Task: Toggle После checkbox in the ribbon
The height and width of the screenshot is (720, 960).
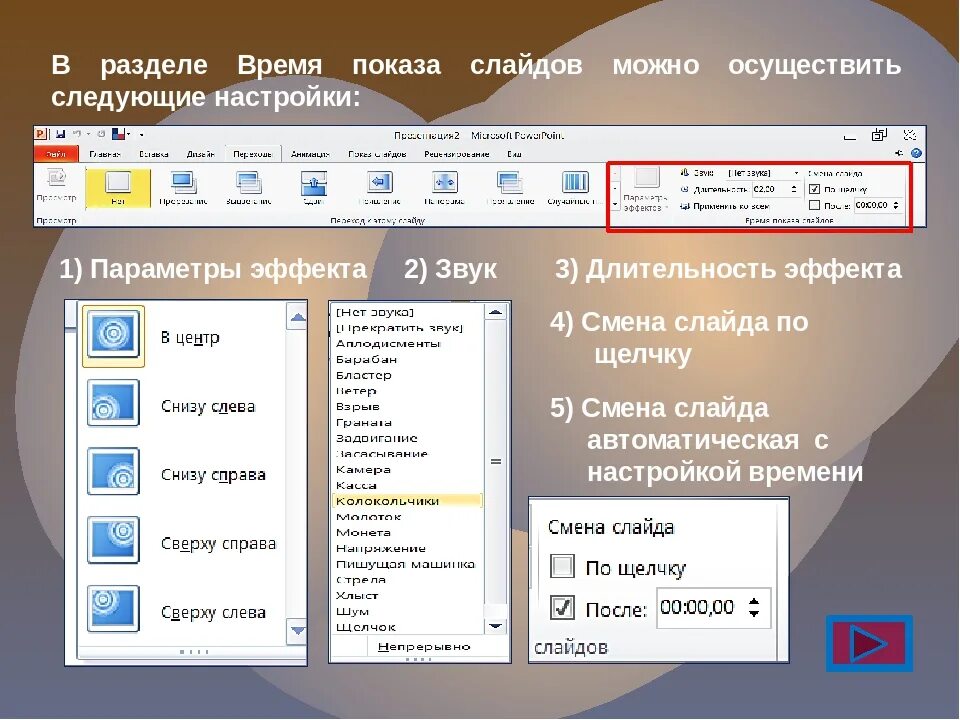Action: point(814,205)
